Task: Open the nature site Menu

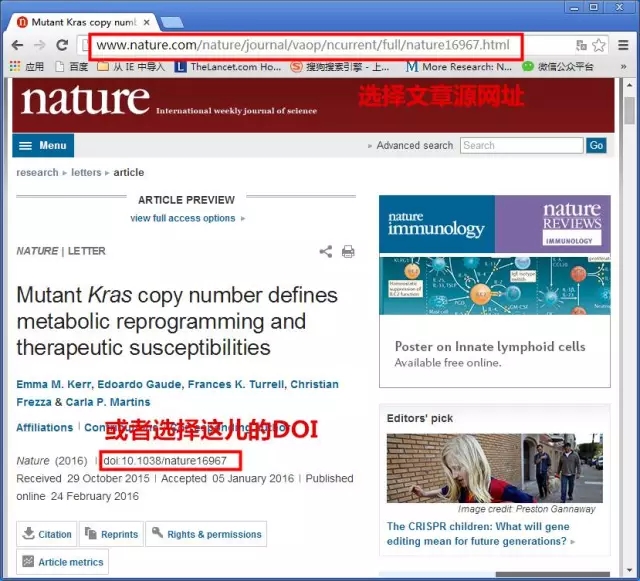Action: (43, 146)
